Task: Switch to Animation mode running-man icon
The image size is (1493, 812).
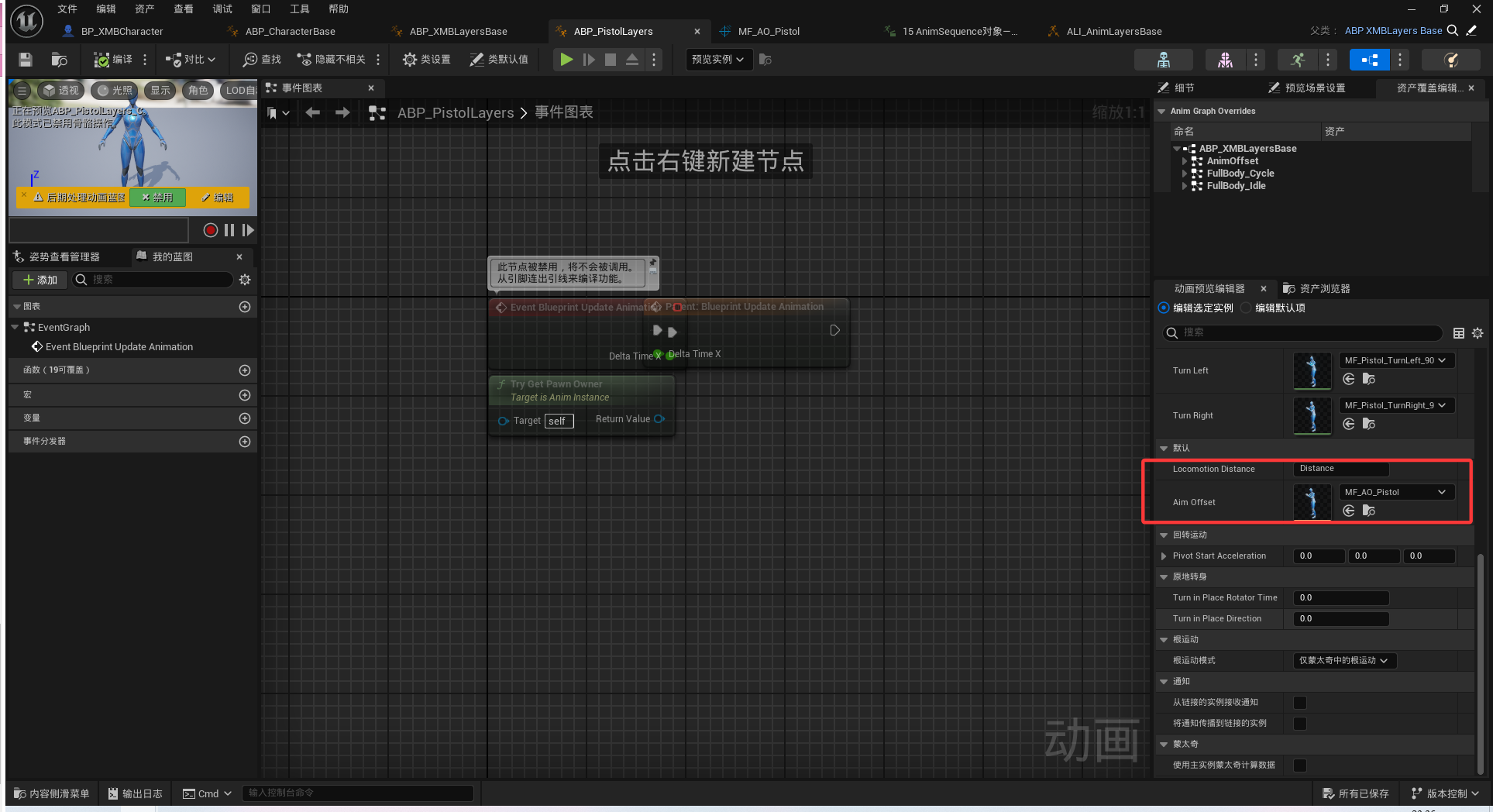Action: tap(1298, 60)
